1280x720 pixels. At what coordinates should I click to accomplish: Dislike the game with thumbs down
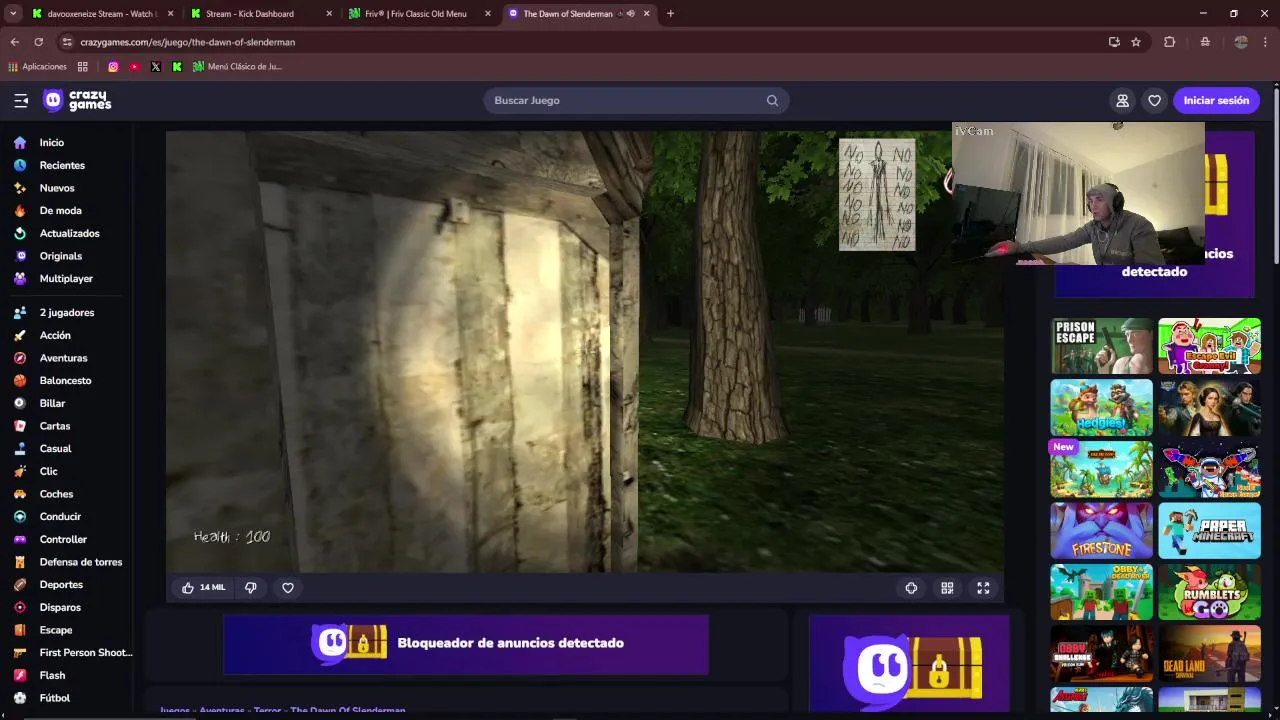[x=251, y=588]
